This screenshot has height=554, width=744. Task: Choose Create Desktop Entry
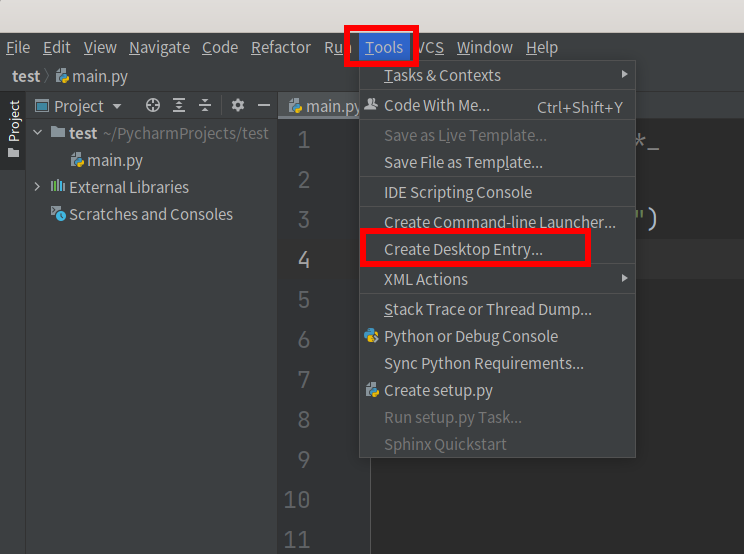[x=497, y=249]
